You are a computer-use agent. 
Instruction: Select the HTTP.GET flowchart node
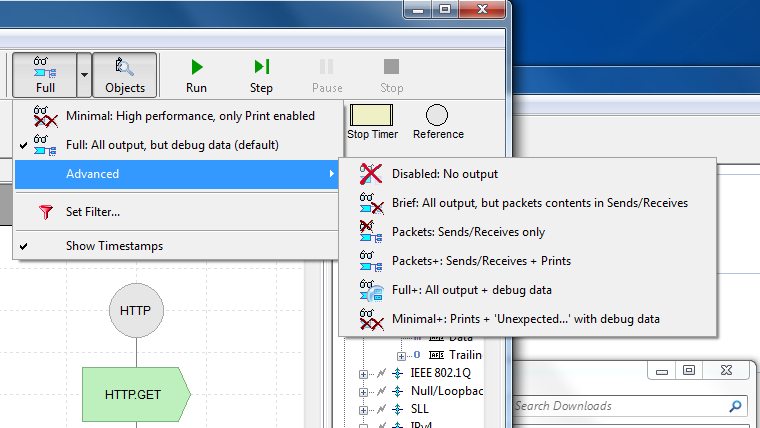pyautogui.click(x=135, y=393)
